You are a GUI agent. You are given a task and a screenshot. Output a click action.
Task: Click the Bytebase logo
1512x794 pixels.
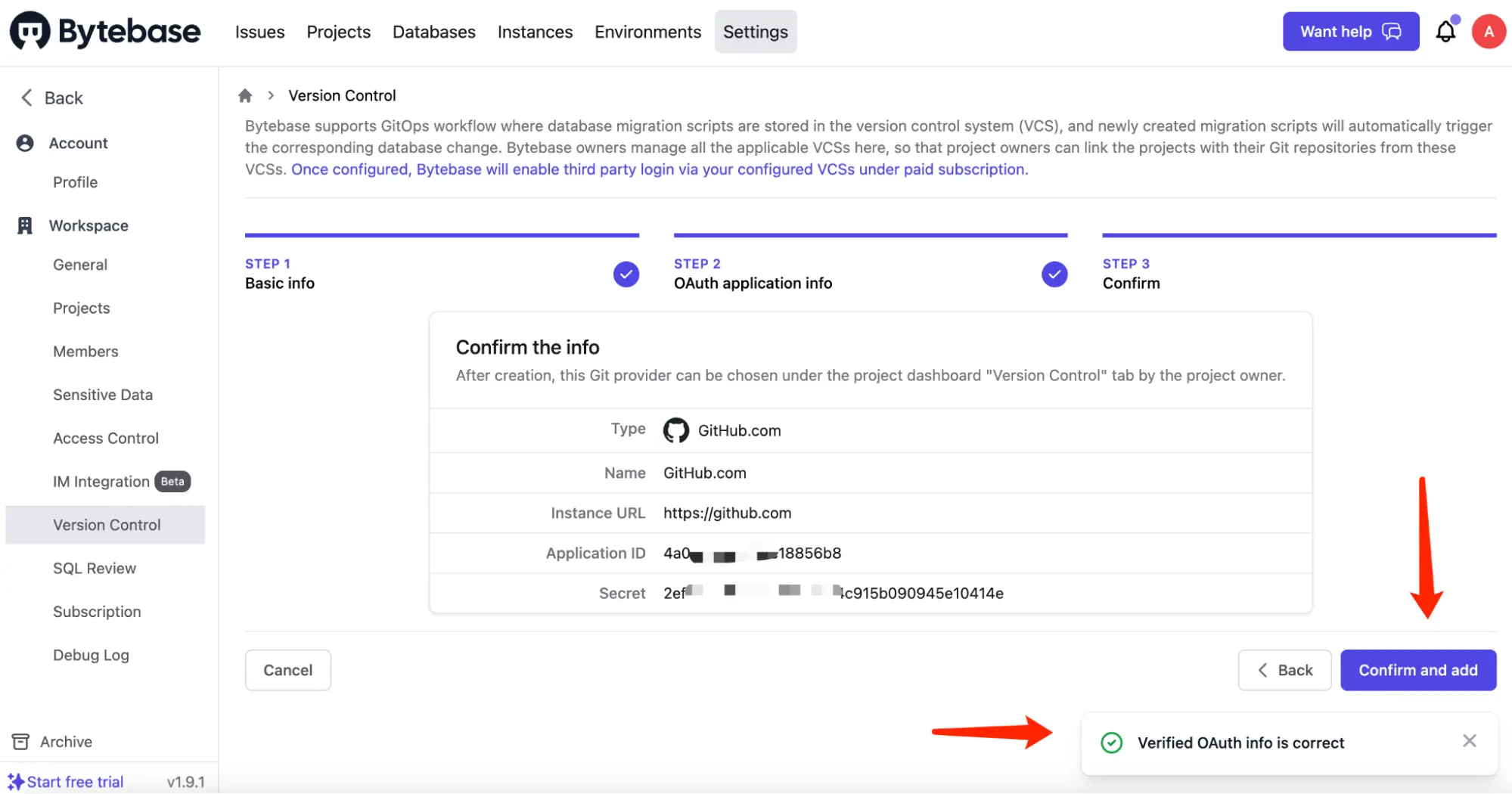(105, 31)
